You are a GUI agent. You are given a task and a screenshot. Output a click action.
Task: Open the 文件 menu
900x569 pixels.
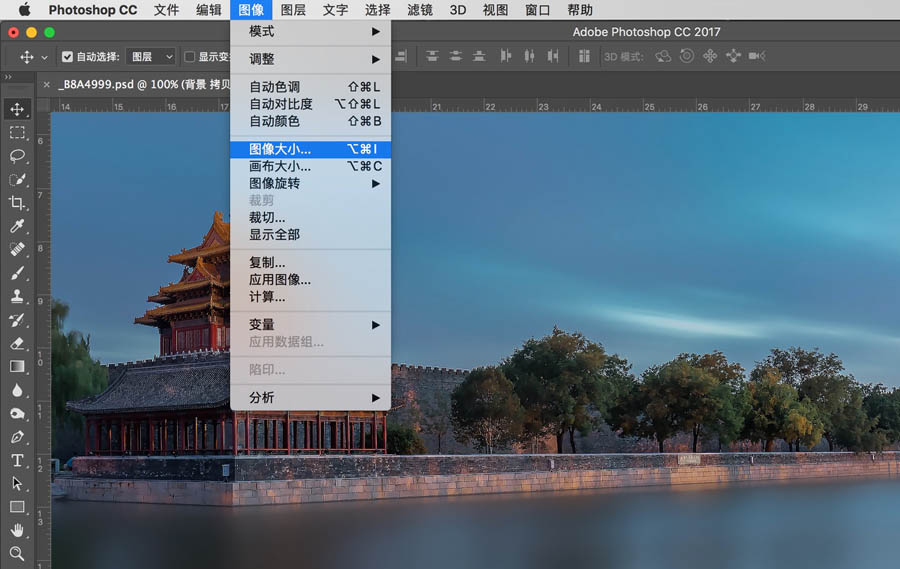[166, 10]
